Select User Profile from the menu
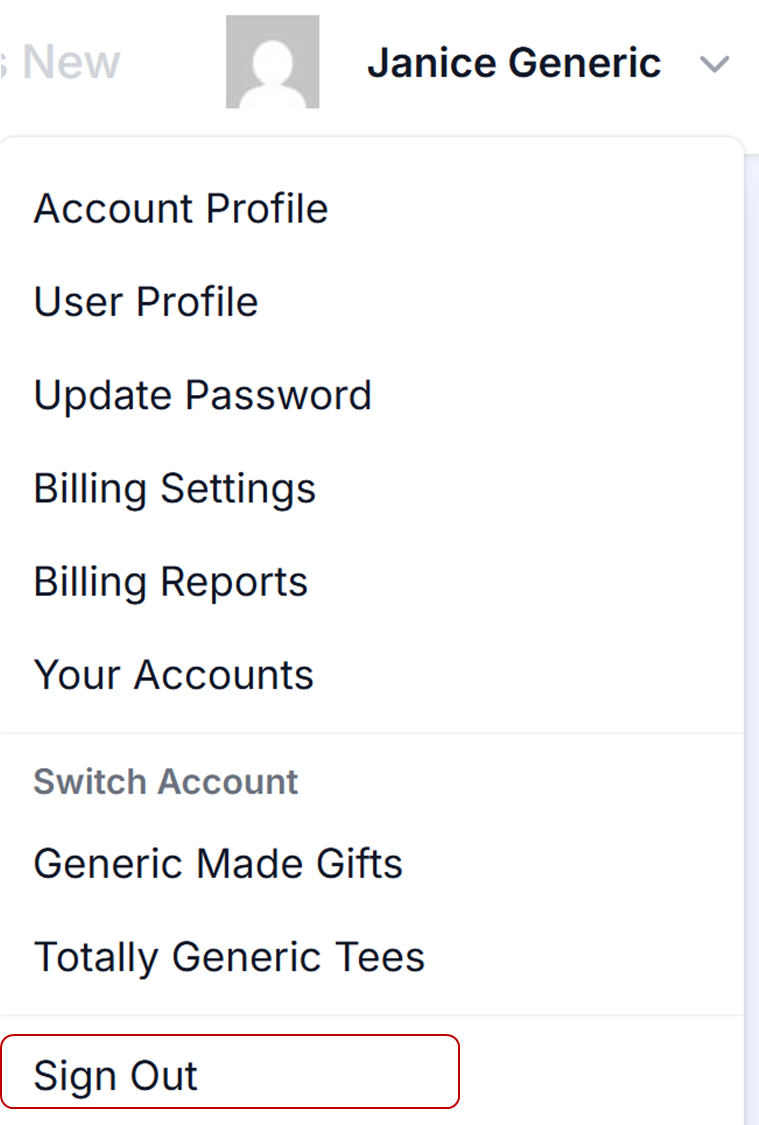This screenshot has height=1125, width=759. [x=146, y=302]
